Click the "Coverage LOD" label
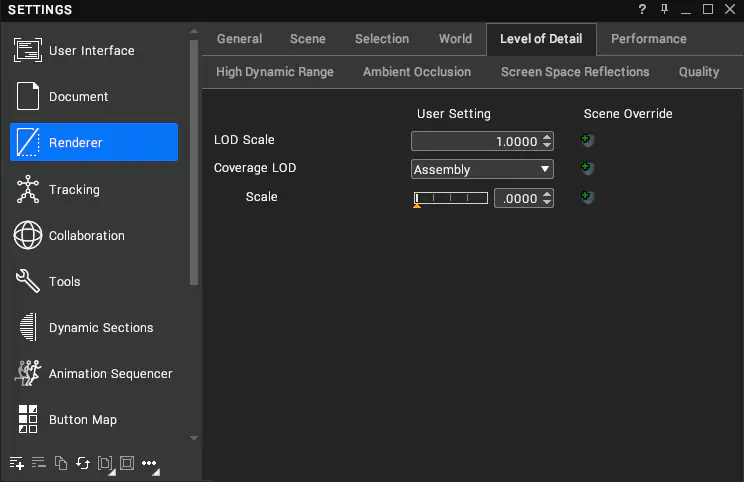Screen dimensions: 744x482 [255, 168]
